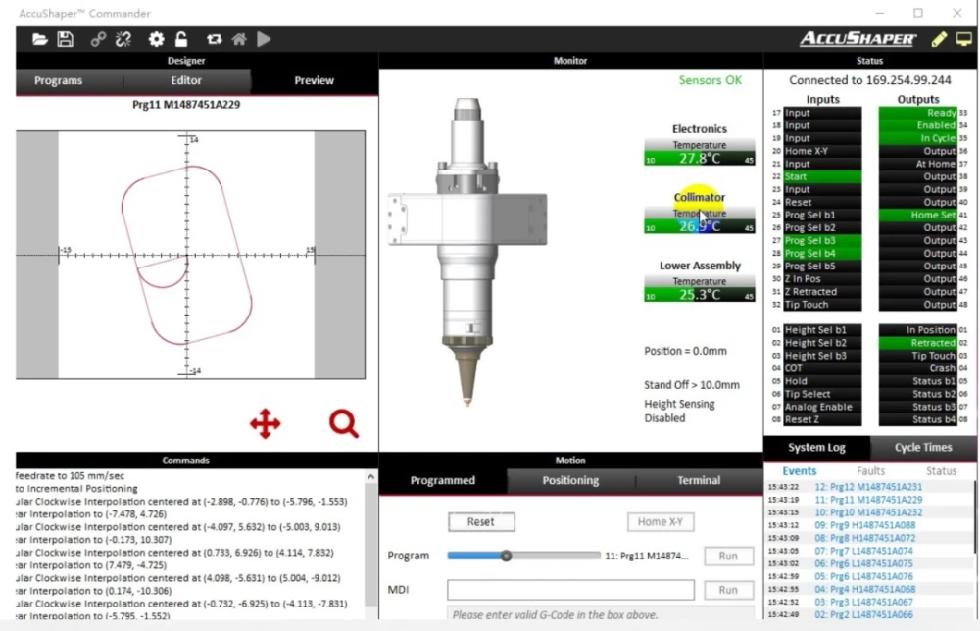Click the MDI G-Code input box
The width and height of the screenshot is (980, 631).
(x=570, y=591)
